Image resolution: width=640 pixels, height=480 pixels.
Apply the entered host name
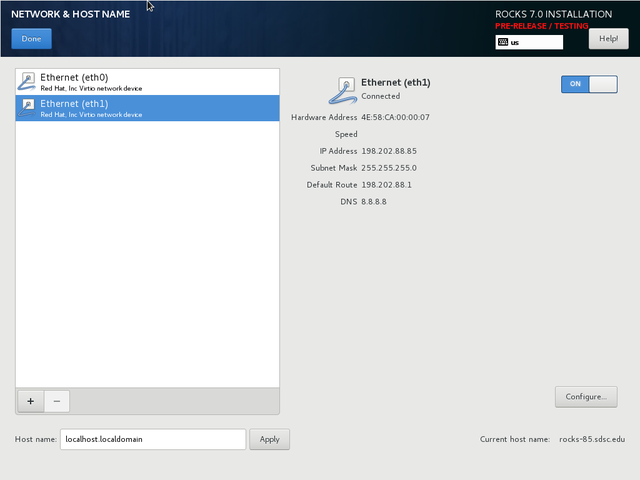click(269, 439)
